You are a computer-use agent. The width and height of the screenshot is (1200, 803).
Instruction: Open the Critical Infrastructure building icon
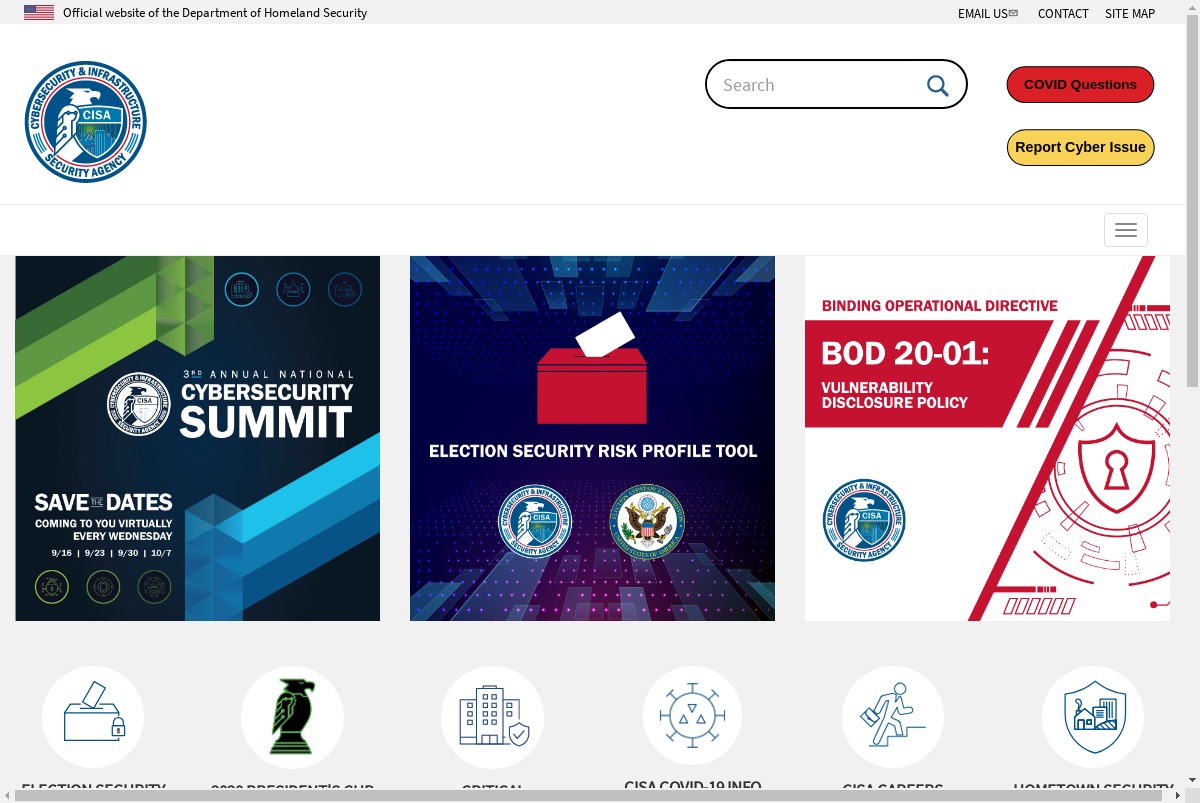coord(492,717)
